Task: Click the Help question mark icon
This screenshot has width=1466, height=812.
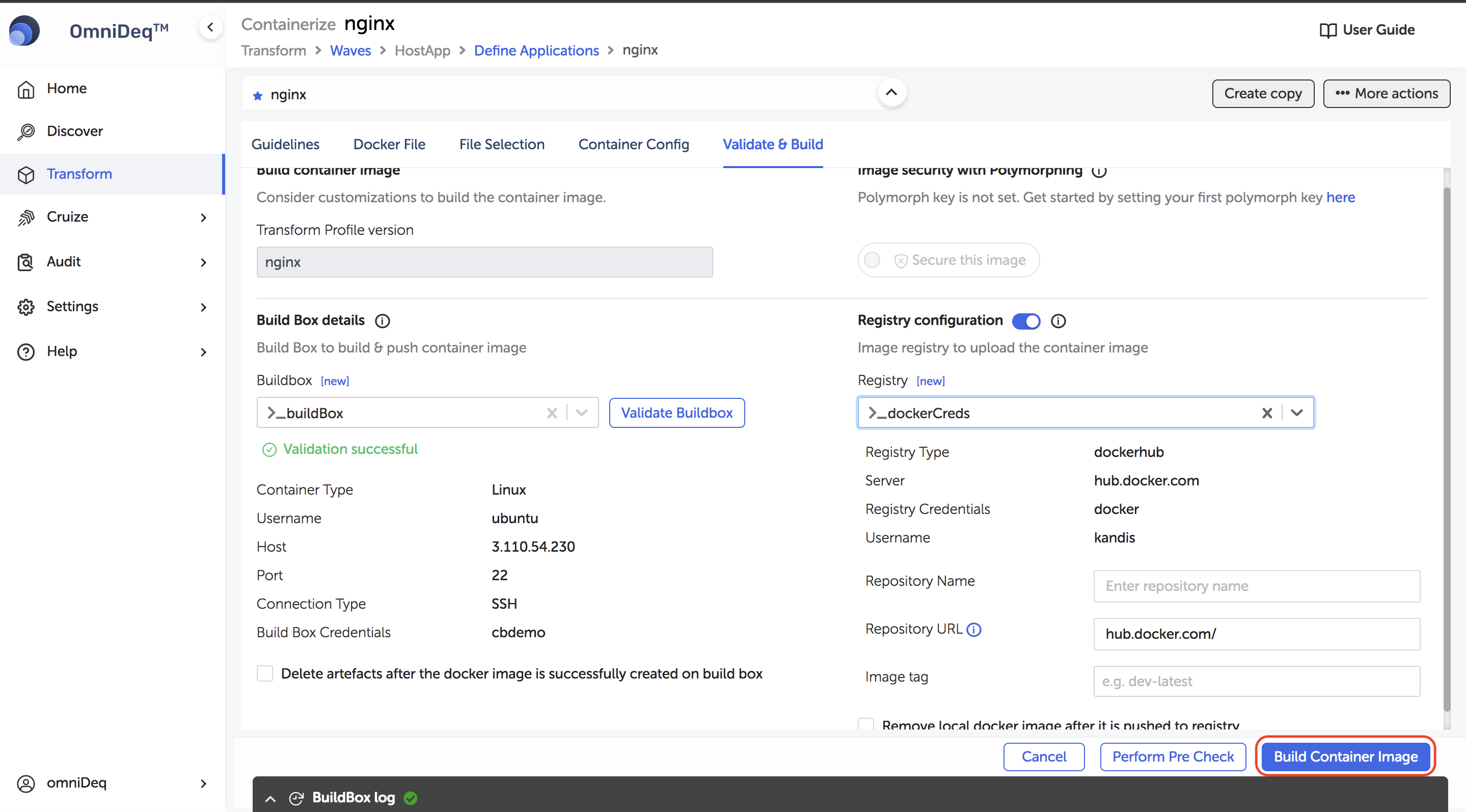Action: pyautogui.click(x=25, y=351)
